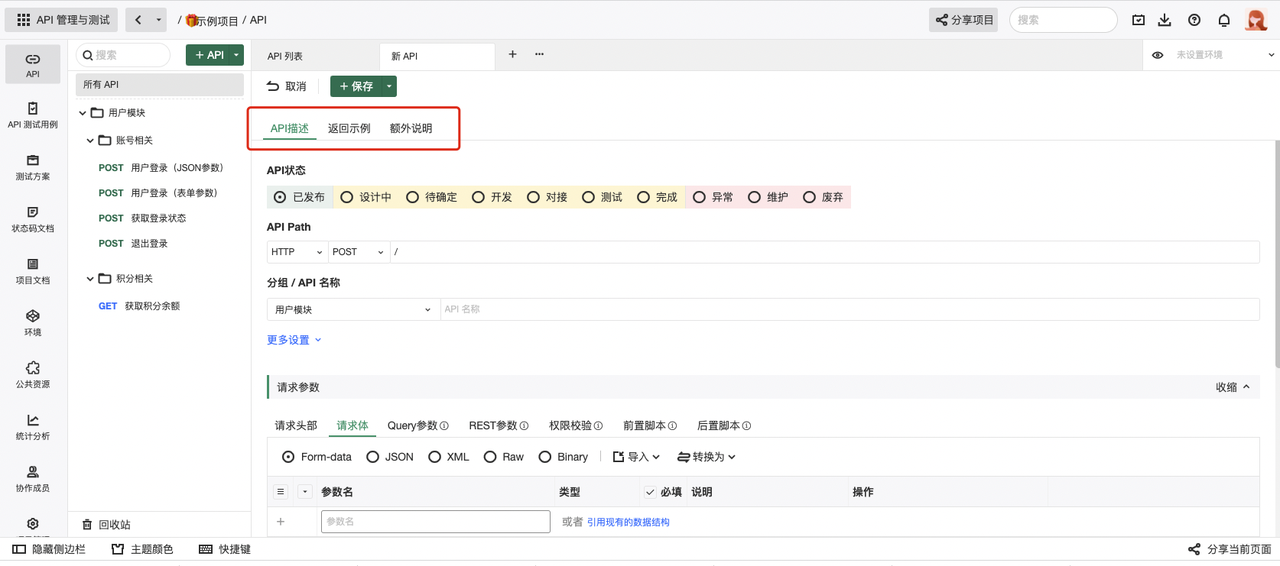
Task: Open POST 用户登录（表单参数）
Action: tap(158, 193)
